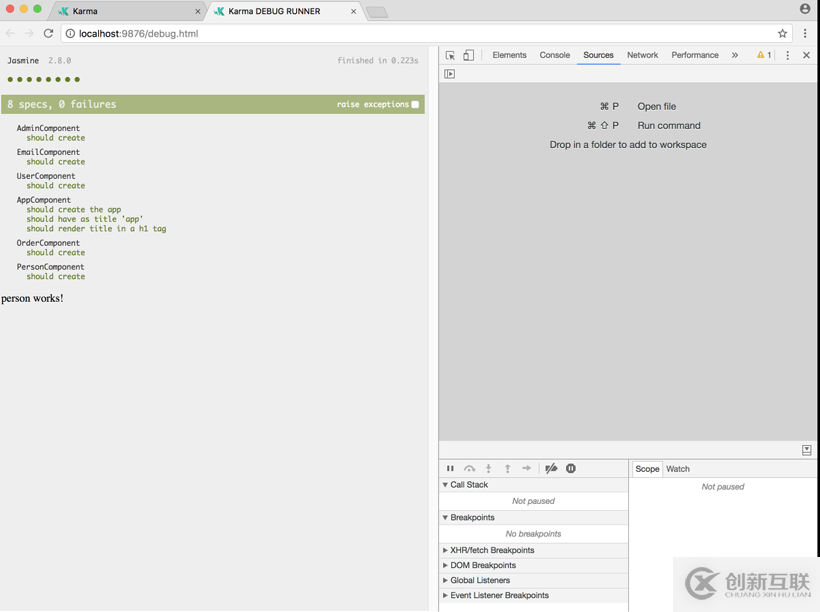820x612 pixels.
Task: Show more DevTools tabs
Action: click(x=735, y=55)
